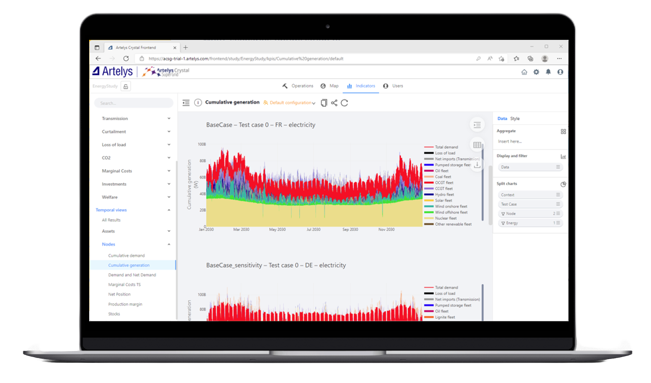
Task: Click the notifications bell icon
Action: tap(548, 72)
